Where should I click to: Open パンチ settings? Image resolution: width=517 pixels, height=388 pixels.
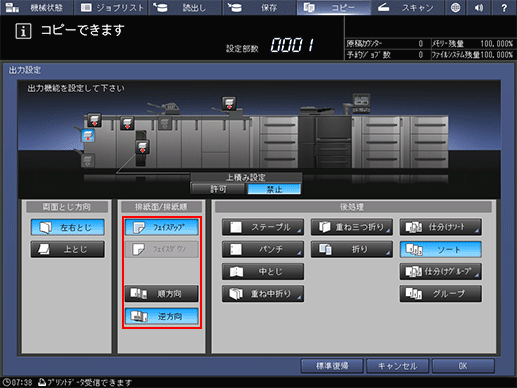263,249
